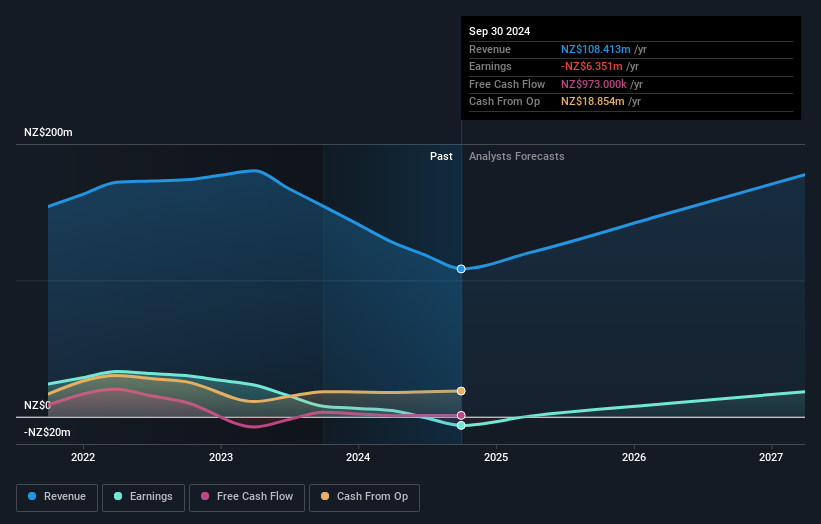Viewport: 821px width, 524px height.
Task: Click the -NZ$6.351m earnings value
Action: 592,66
